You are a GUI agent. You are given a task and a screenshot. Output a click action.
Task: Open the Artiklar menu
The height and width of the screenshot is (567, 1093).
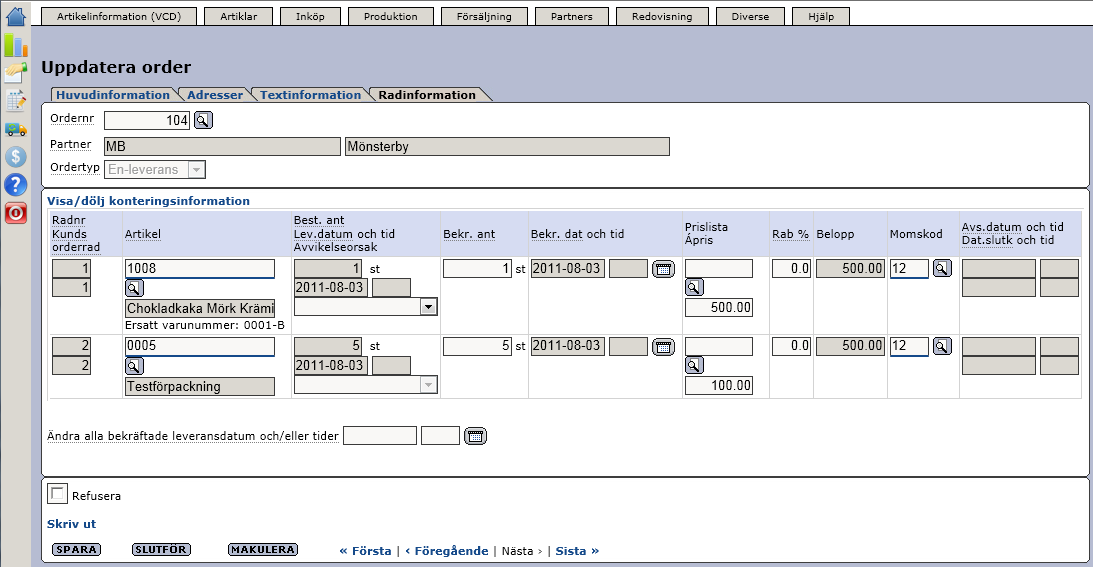[x=238, y=17]
